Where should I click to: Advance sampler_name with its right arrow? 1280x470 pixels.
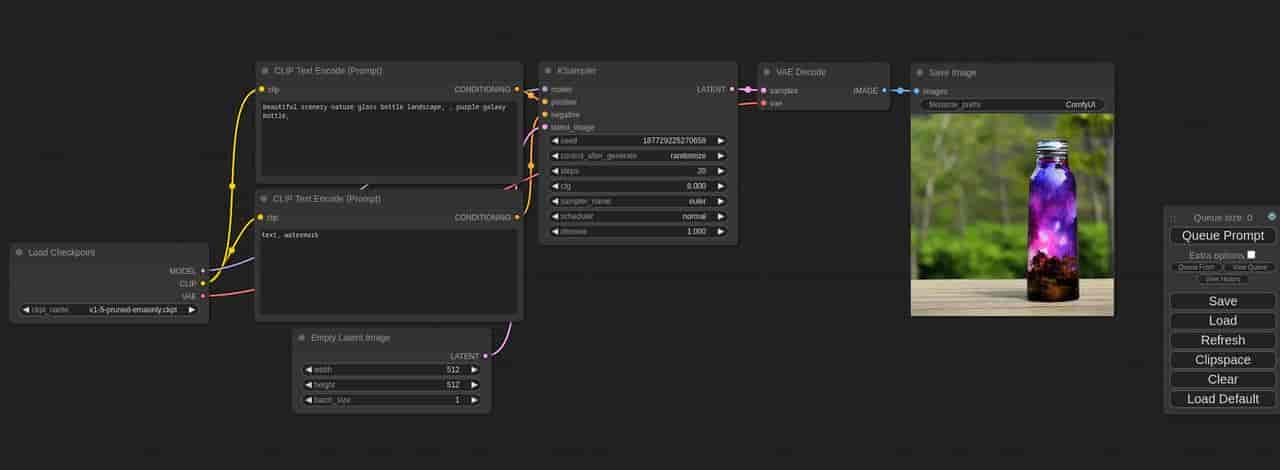[x=720, y=201]
